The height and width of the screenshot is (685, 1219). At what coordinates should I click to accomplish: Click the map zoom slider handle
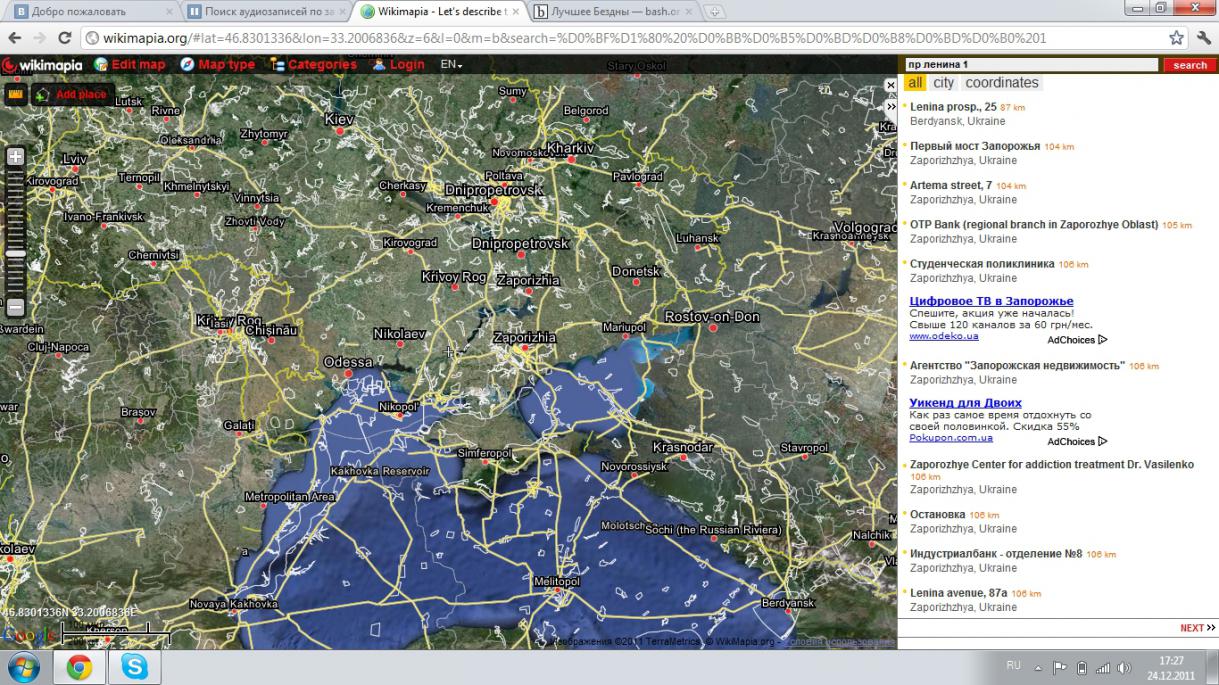pos(15,254)
